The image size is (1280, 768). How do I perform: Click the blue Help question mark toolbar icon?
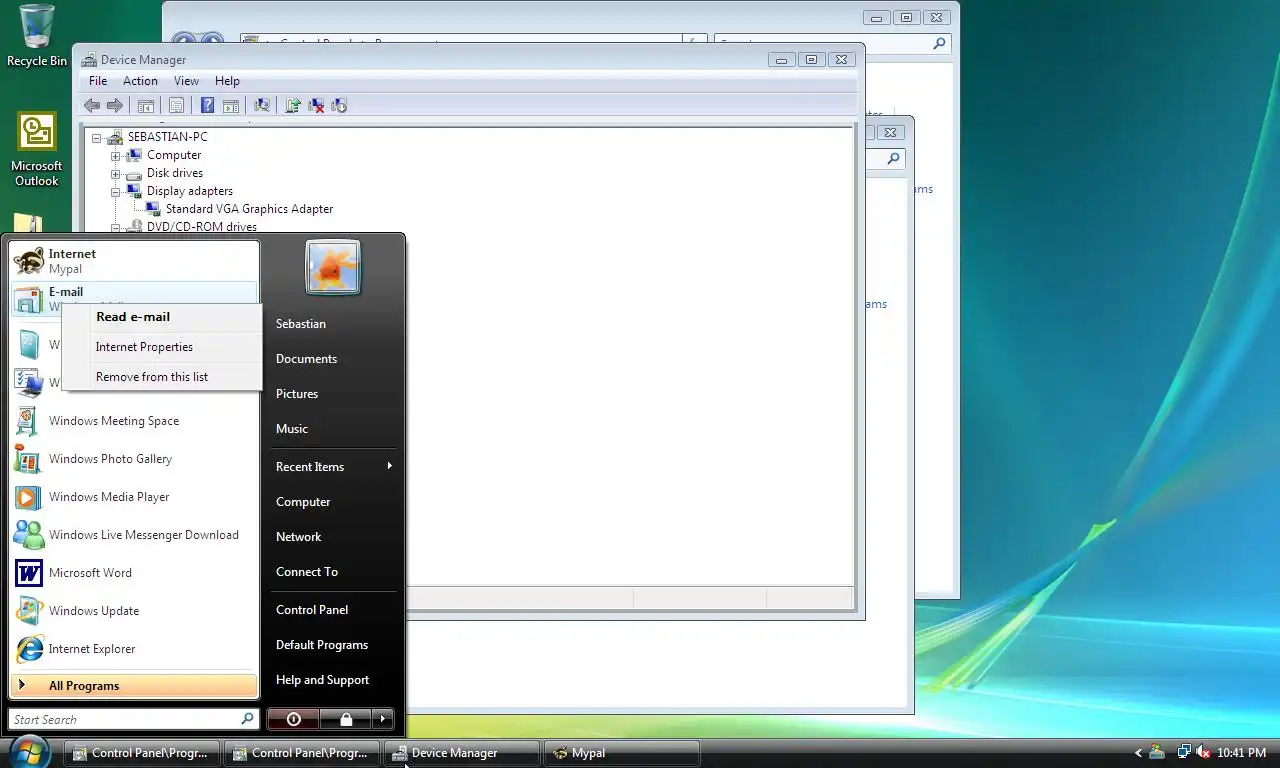coord(207,105)
